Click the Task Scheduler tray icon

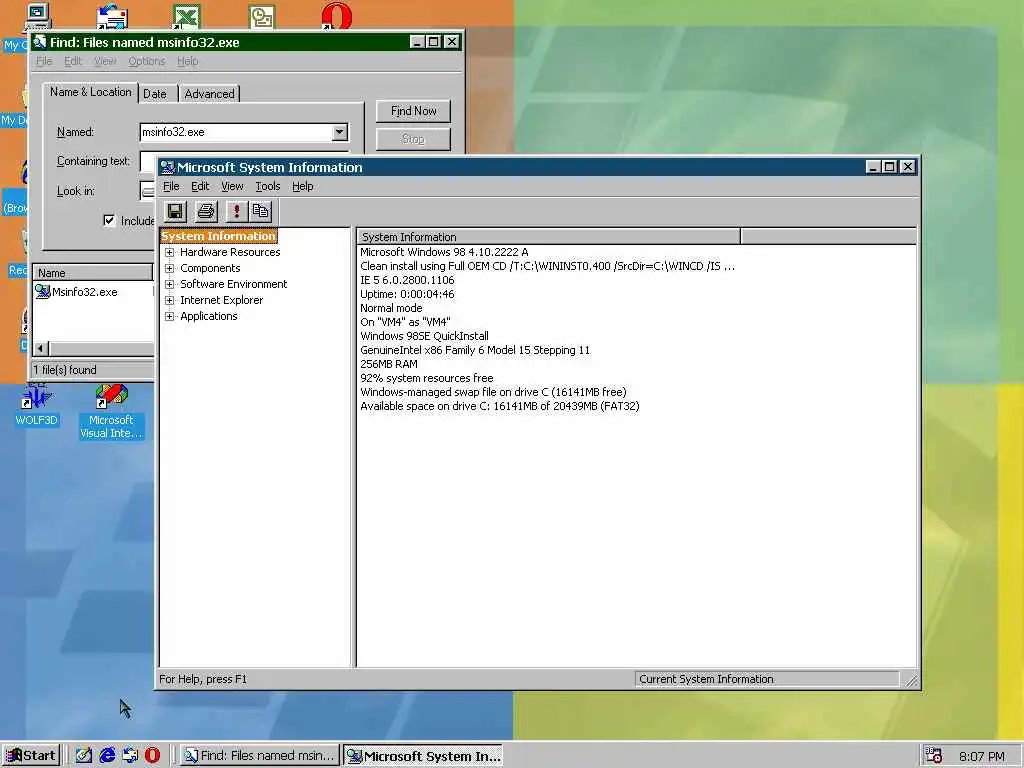click(x=933, y=756)
